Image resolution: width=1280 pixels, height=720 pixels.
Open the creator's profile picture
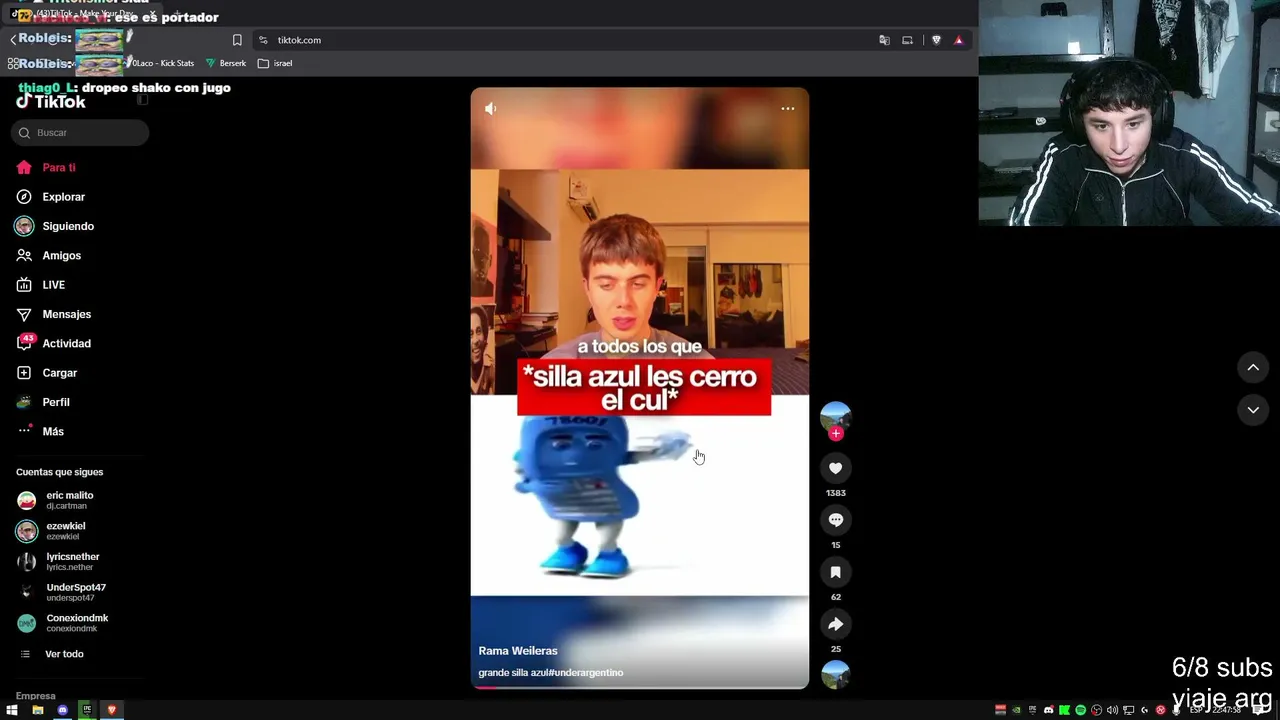[836, 415]
